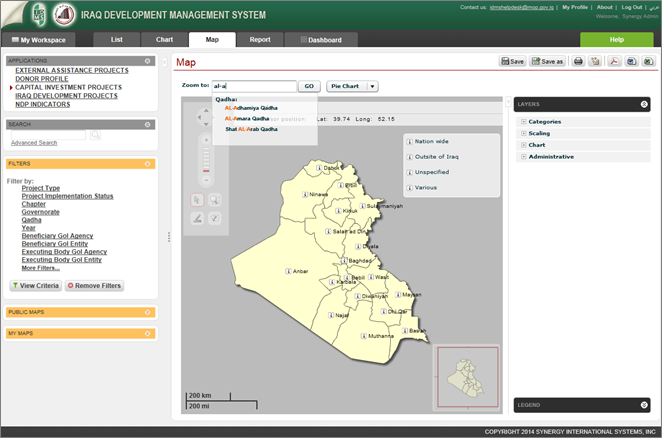Image resolution: width=662 pixels, height=438 pixels.
Task: Expand the Legend panel
Action: (x=644, y=405)
